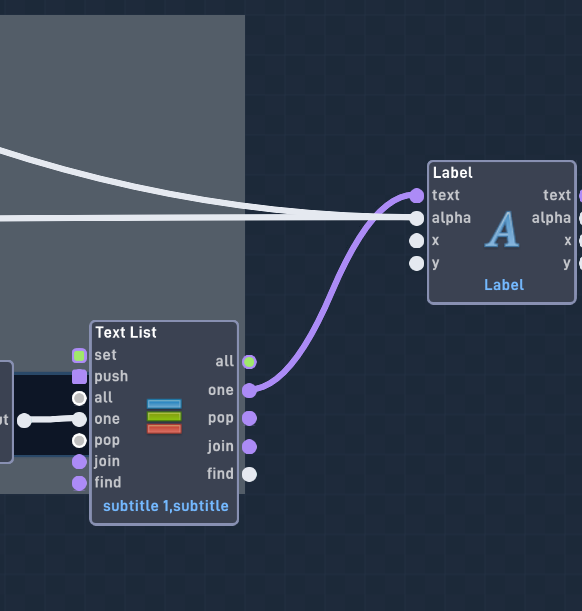
Task: Click the purple square 'push' input port
Action: 79,377
